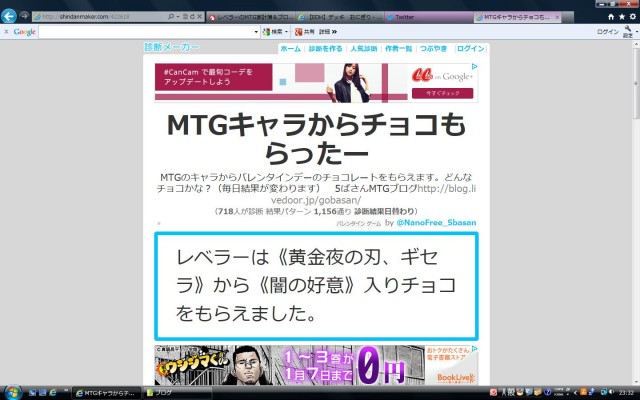Click the refresh icon in the address bar
The image size is (640, 400).
pos(192,17)
